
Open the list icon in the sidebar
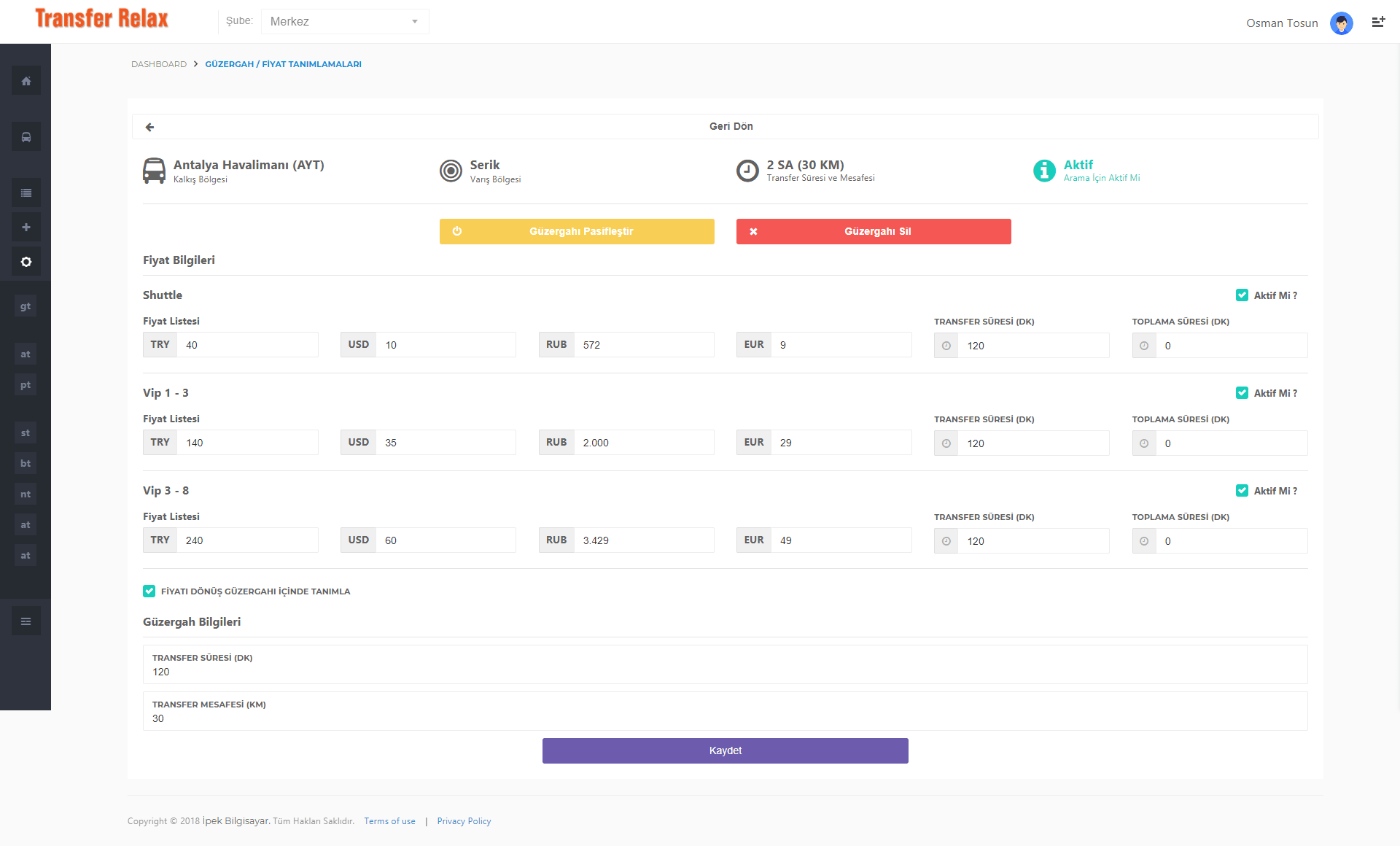pyautogui.click(x=26, y=193)
